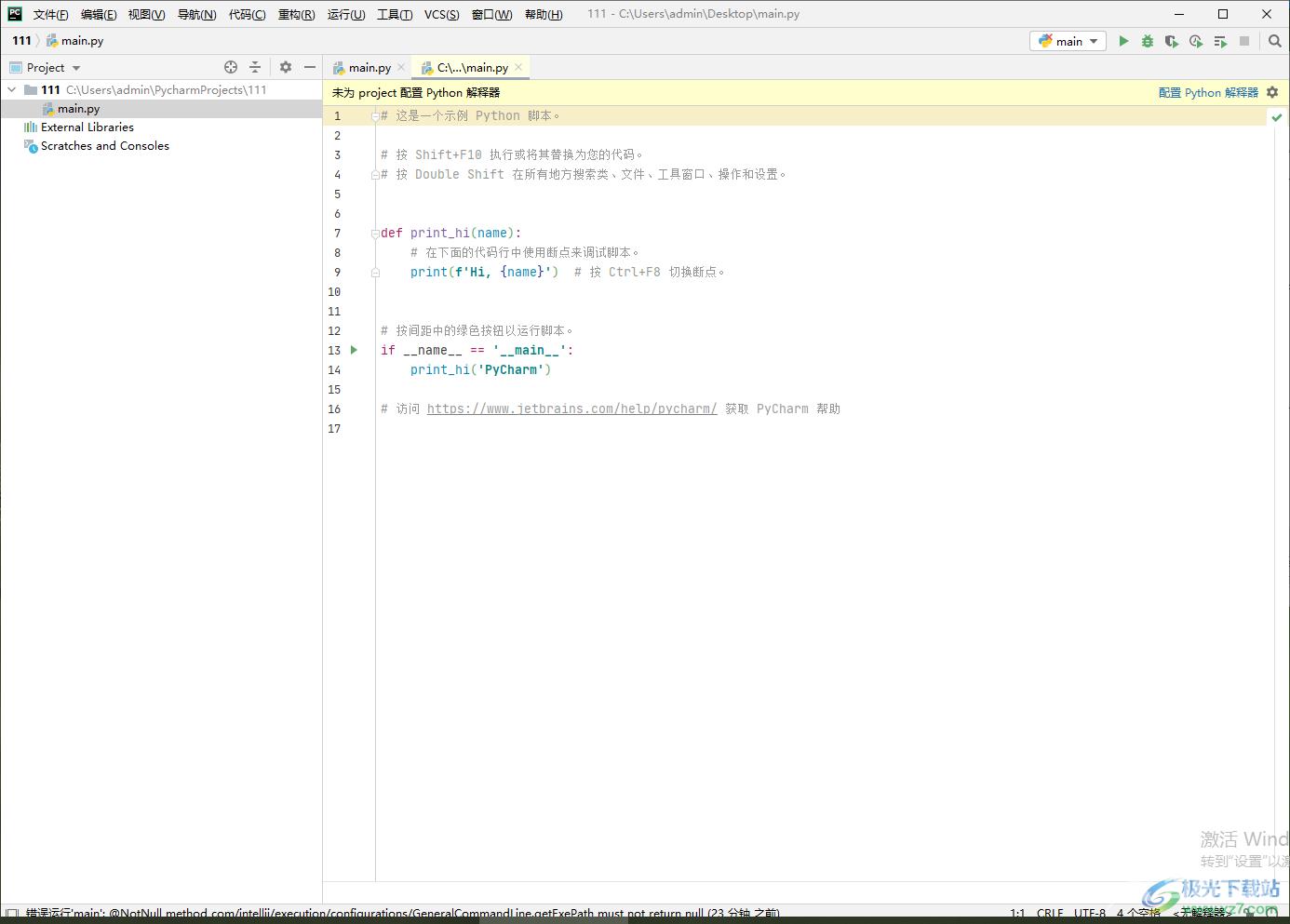The width and height of the screenshot is (1290, 924).
Task: Click the run error message in status bar
Action: (403, 914)
